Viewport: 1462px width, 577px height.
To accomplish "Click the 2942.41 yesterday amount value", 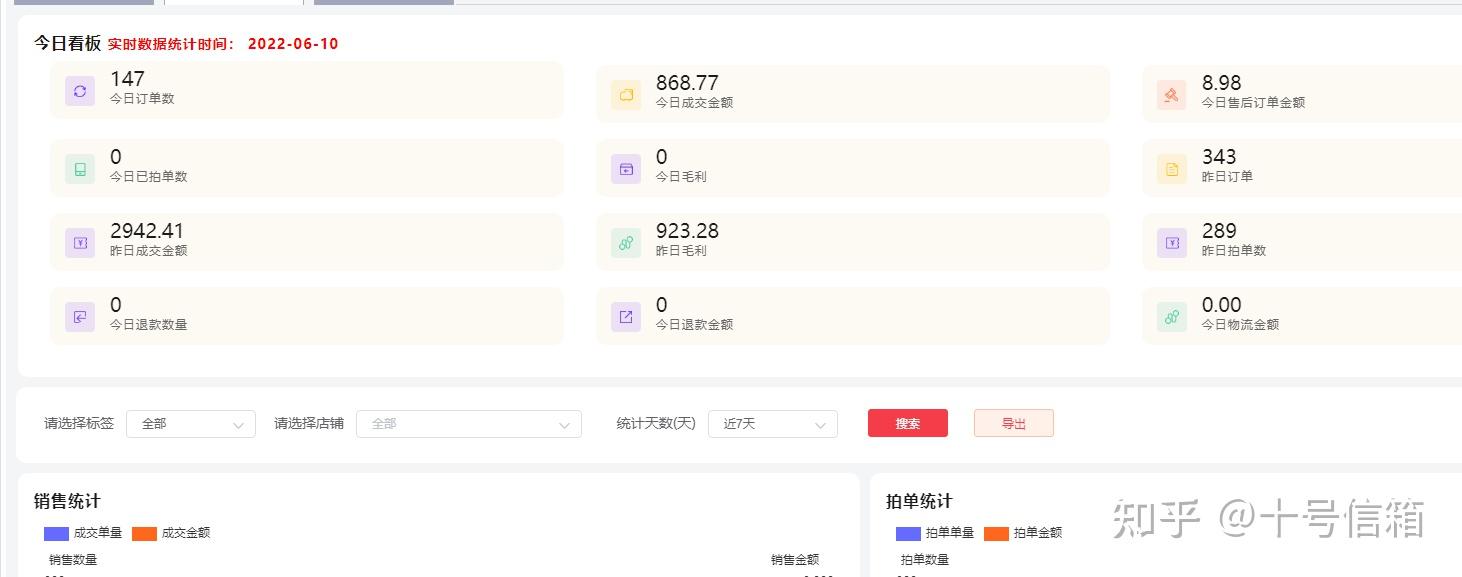I will coord(147,231).
